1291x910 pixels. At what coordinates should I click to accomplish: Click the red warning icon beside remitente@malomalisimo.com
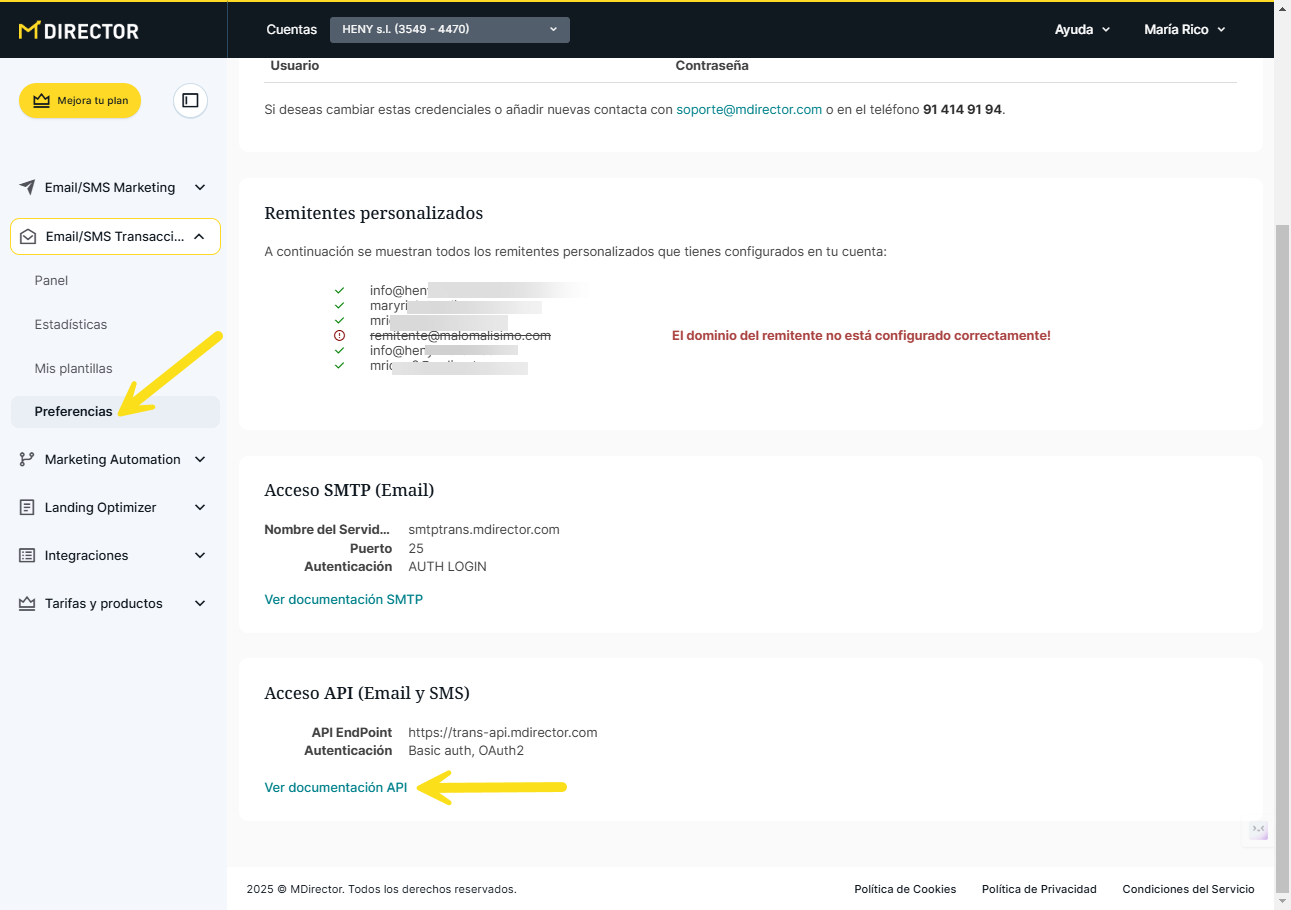pyautogui.click(x=340, y=336)
